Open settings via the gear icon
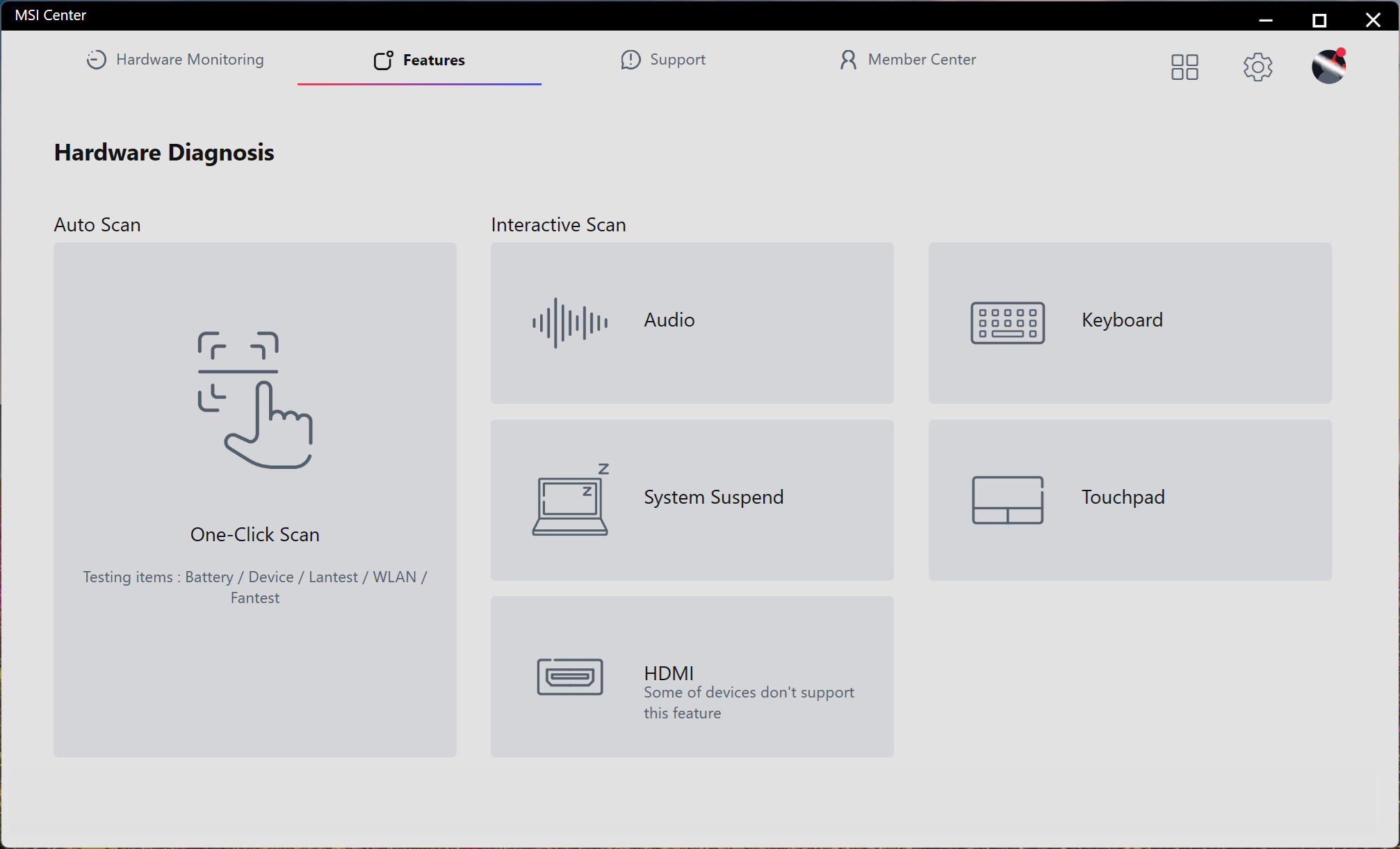The height and width of the screenshot is (849, 1400). point(1257,67)
